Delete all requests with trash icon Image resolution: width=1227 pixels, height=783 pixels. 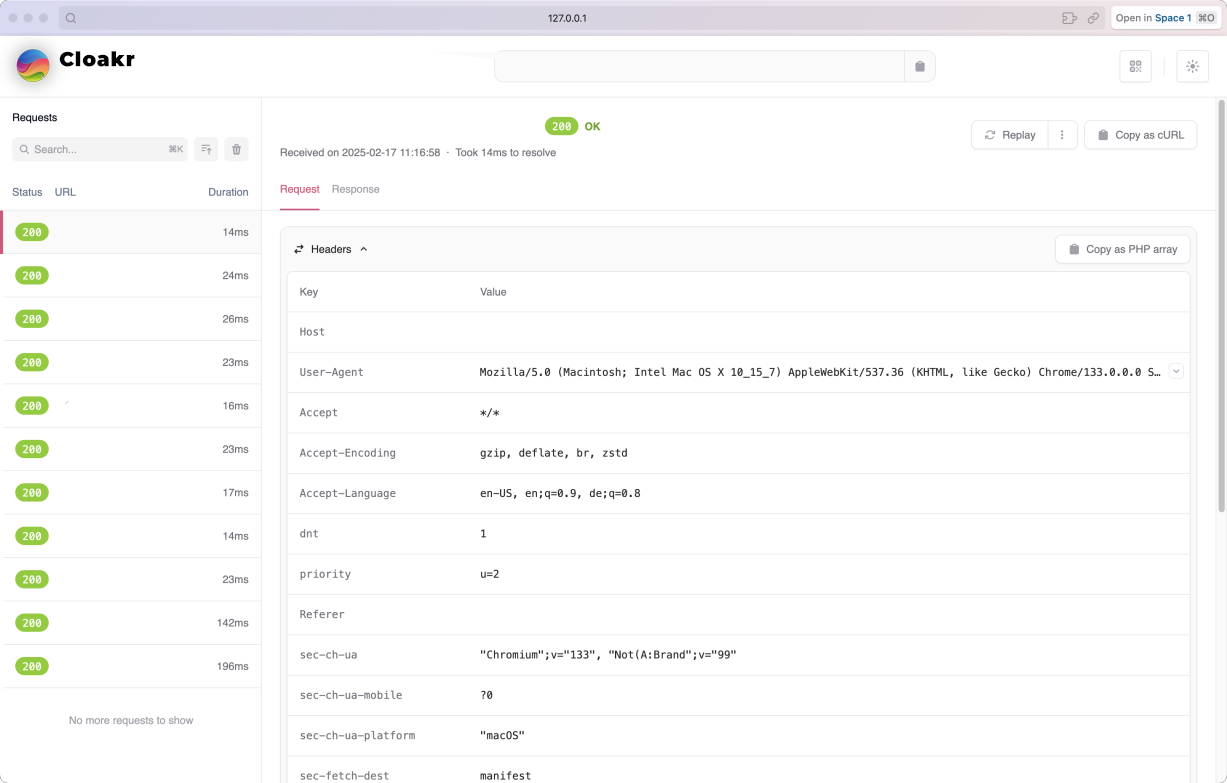coord(236,149)
